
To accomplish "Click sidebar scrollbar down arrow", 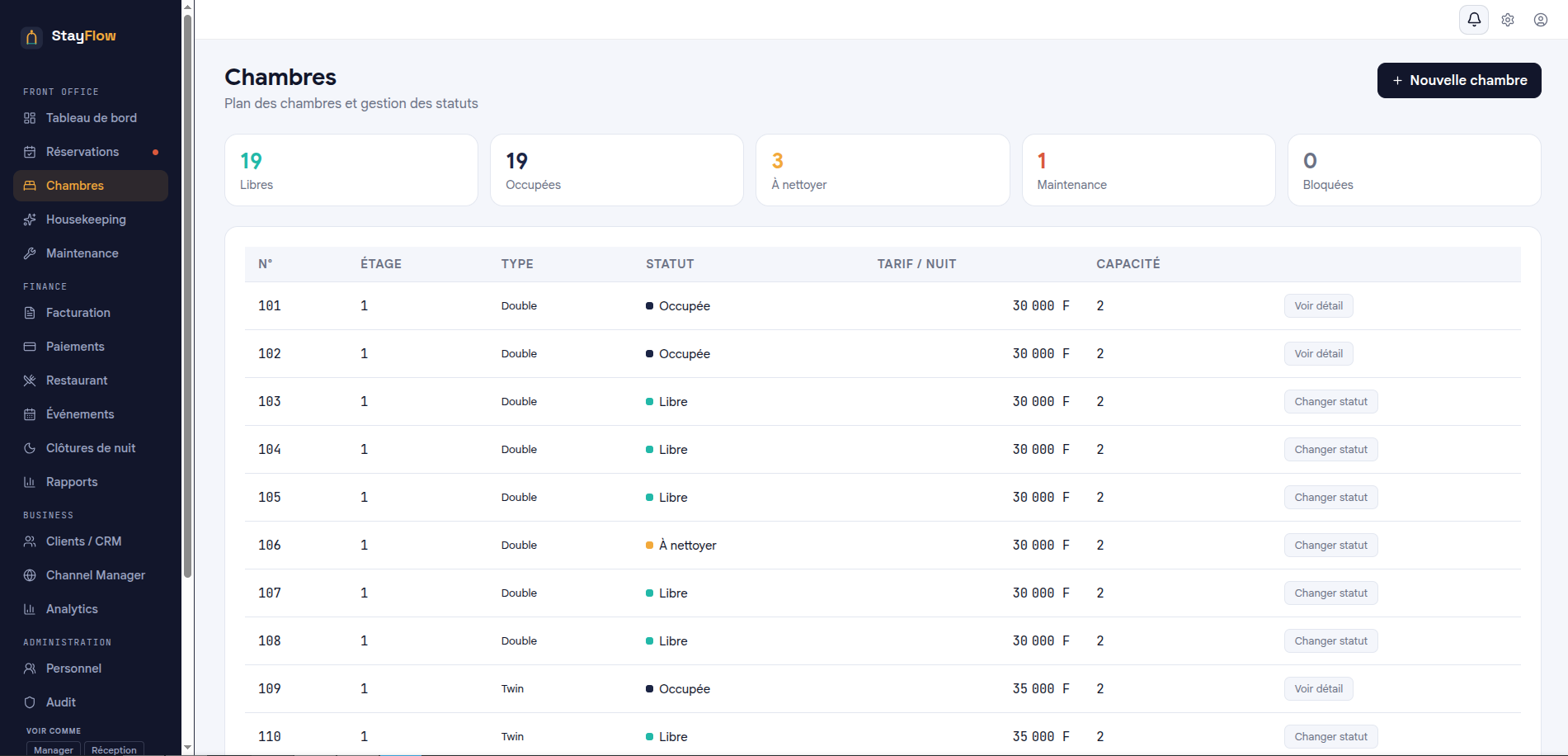I will point(187,748).
